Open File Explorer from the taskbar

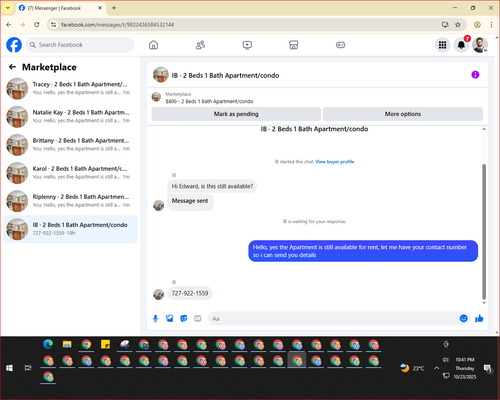pyautogui.click(x=67, y=344)
